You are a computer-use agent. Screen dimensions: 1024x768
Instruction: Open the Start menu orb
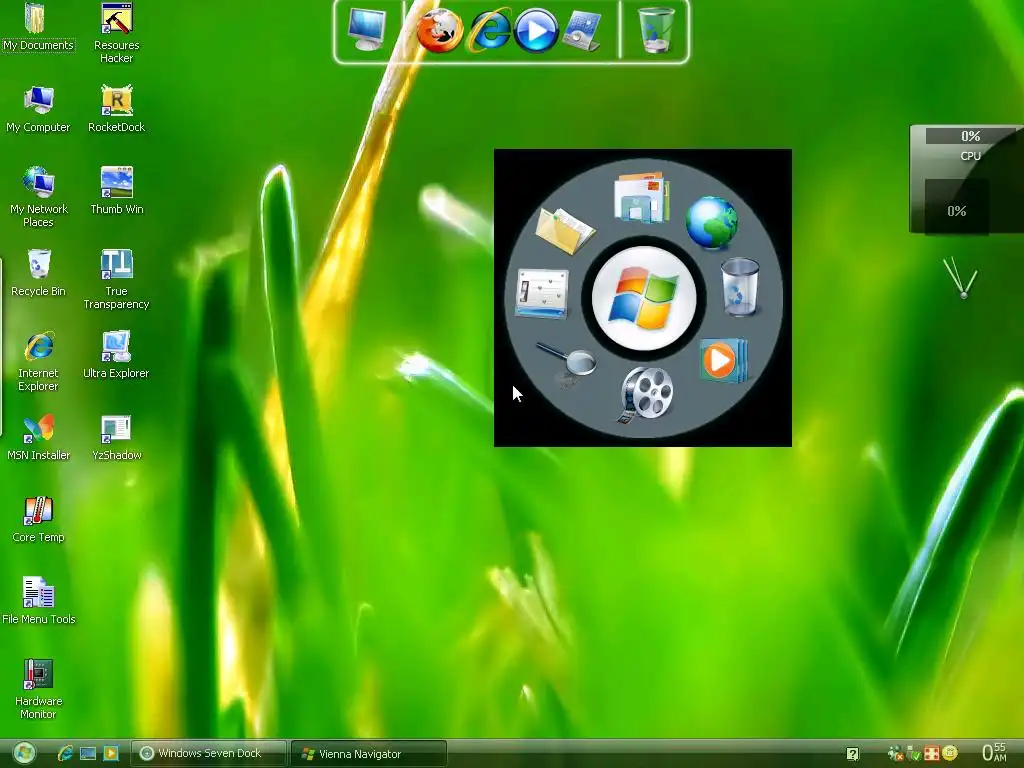click(x=24, y=753)
